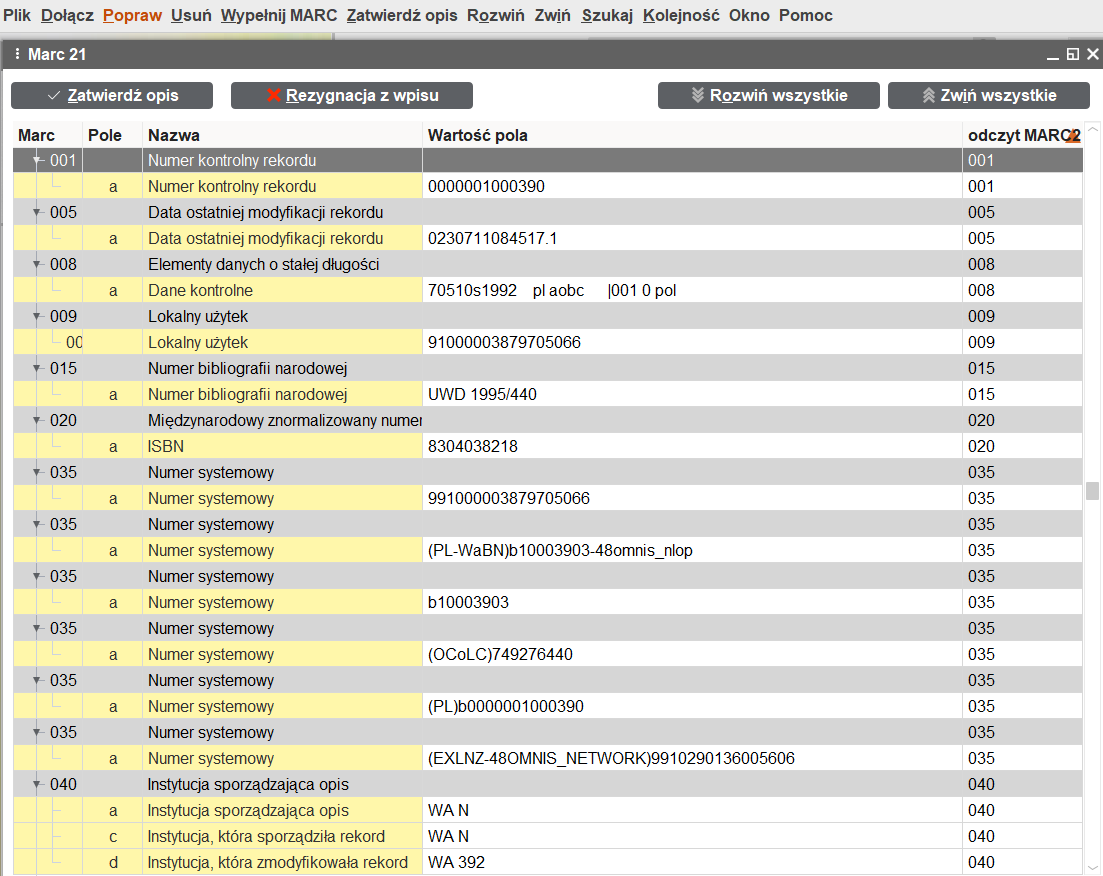This screenshot has width=1103, height=876.
Task: Collapse the 020 field node
Action: tap(37, 421)
